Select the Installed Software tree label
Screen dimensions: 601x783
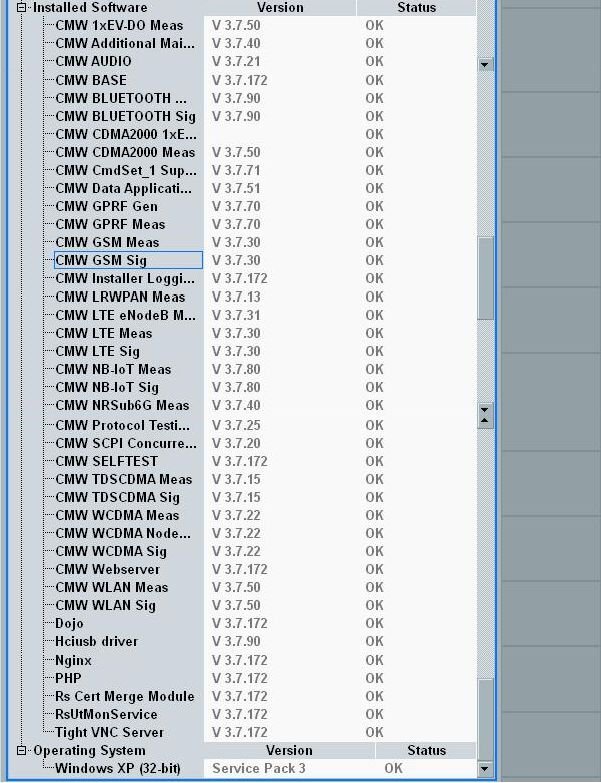(90, 7)
